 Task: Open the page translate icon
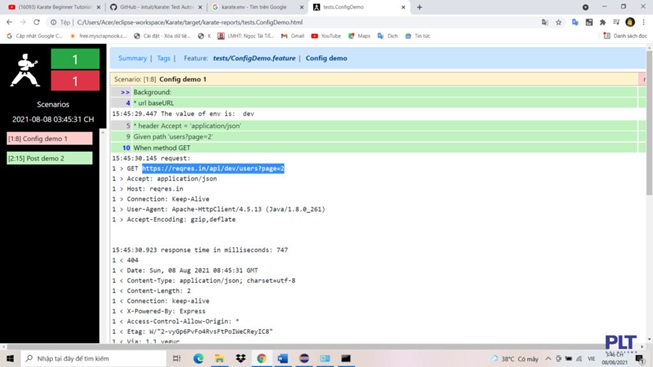tap(545, 22)
